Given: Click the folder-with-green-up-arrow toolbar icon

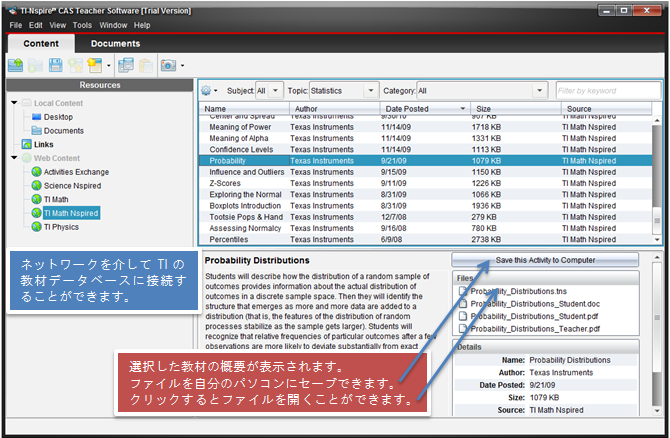Looking at the screenshot, I should point(16,65).
